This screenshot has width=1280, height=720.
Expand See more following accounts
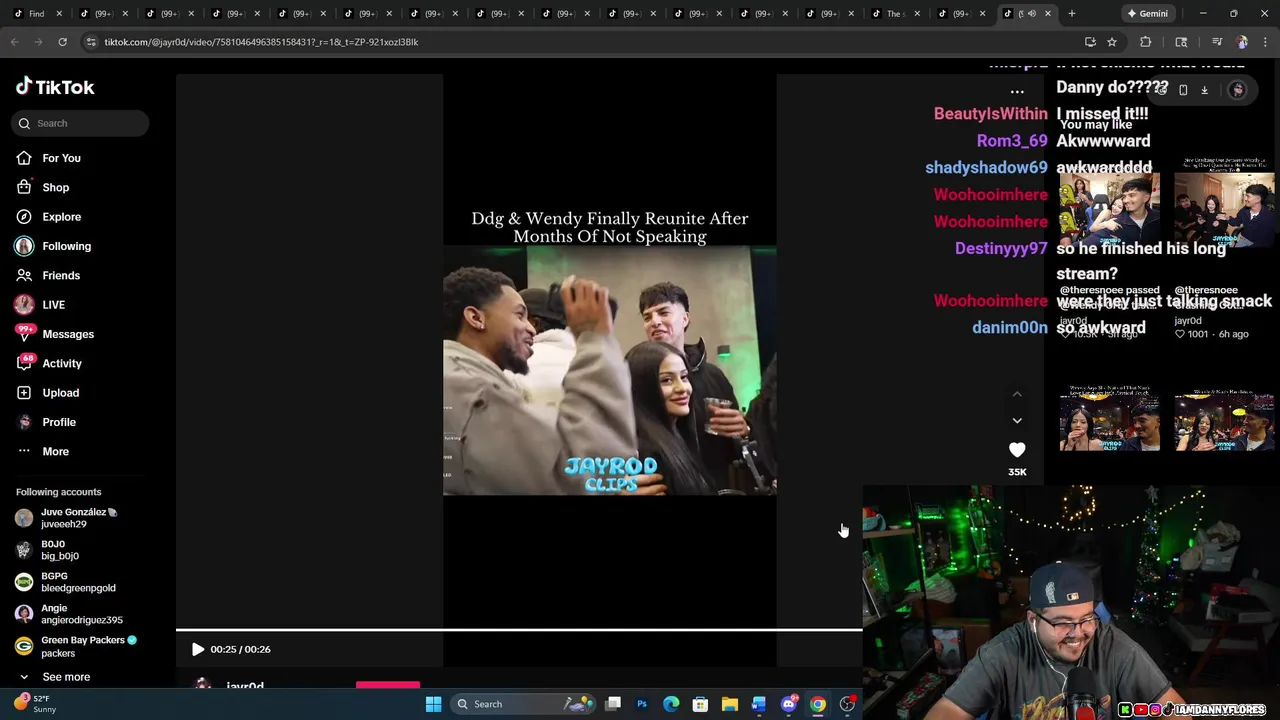(x=55, y=677)
